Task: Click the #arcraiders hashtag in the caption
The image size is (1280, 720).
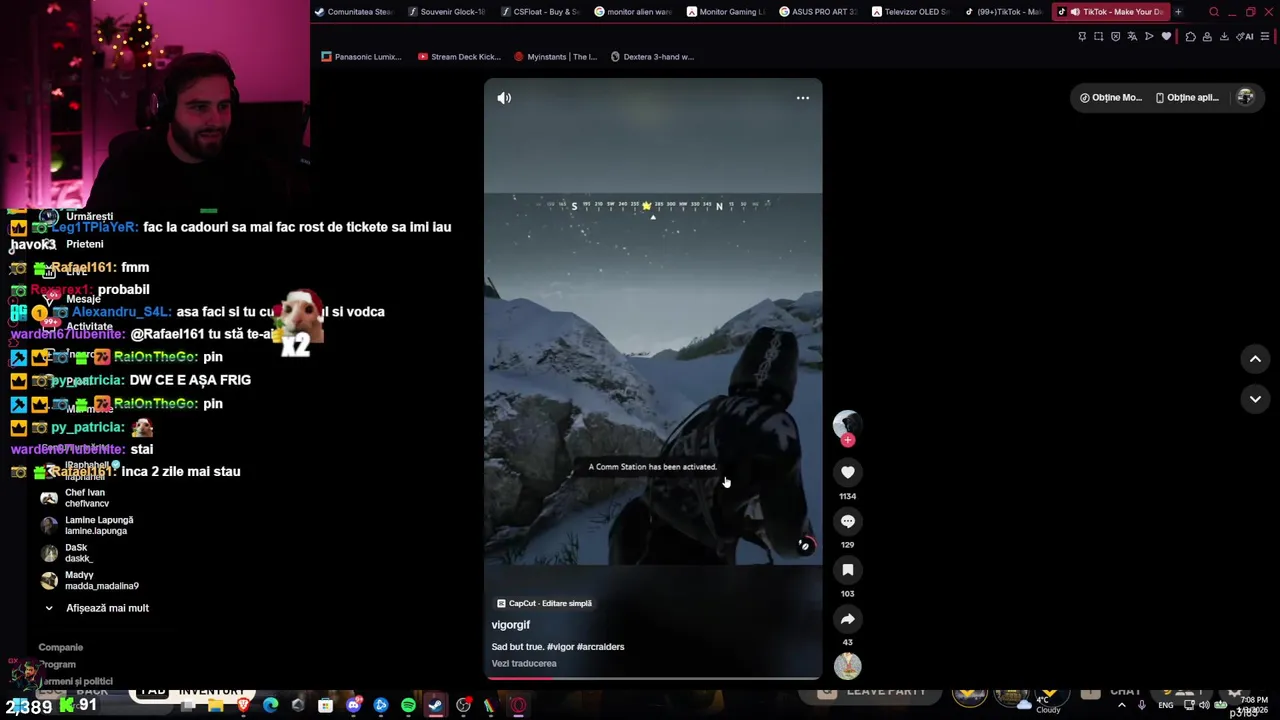Action: click(x=600, y=647)
